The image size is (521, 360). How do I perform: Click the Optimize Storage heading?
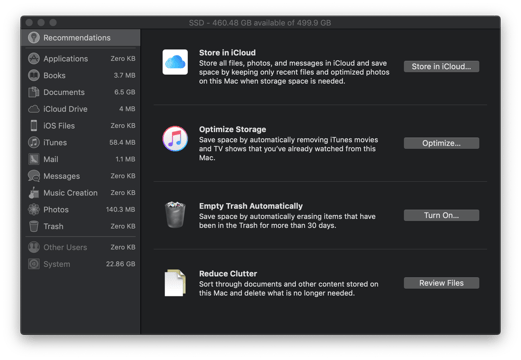[x=232, y=129]
